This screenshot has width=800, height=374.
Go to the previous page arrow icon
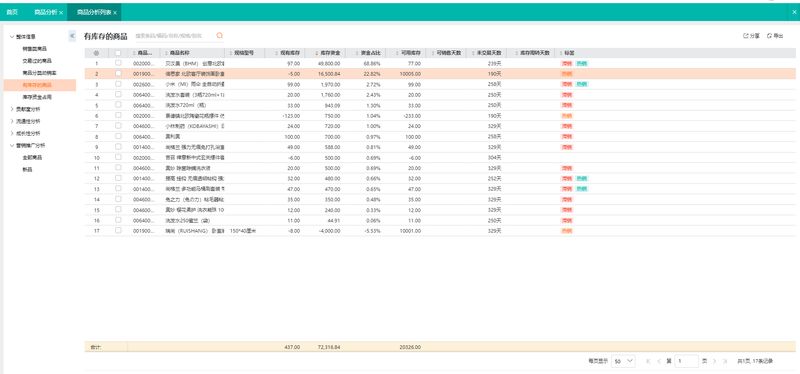pos(659,361)
